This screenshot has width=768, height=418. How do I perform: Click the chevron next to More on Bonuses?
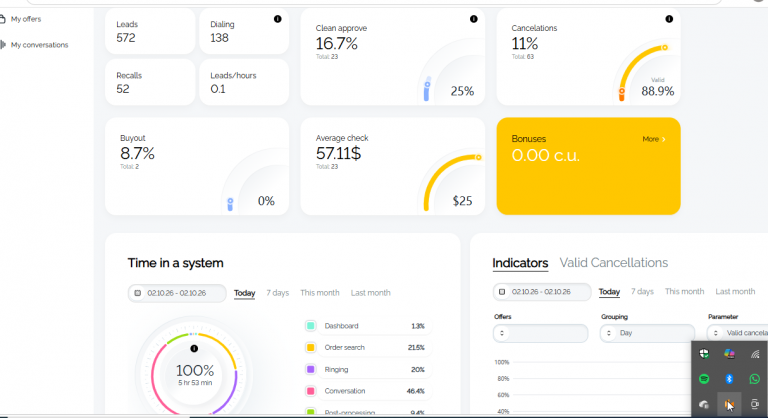[664, 139]
